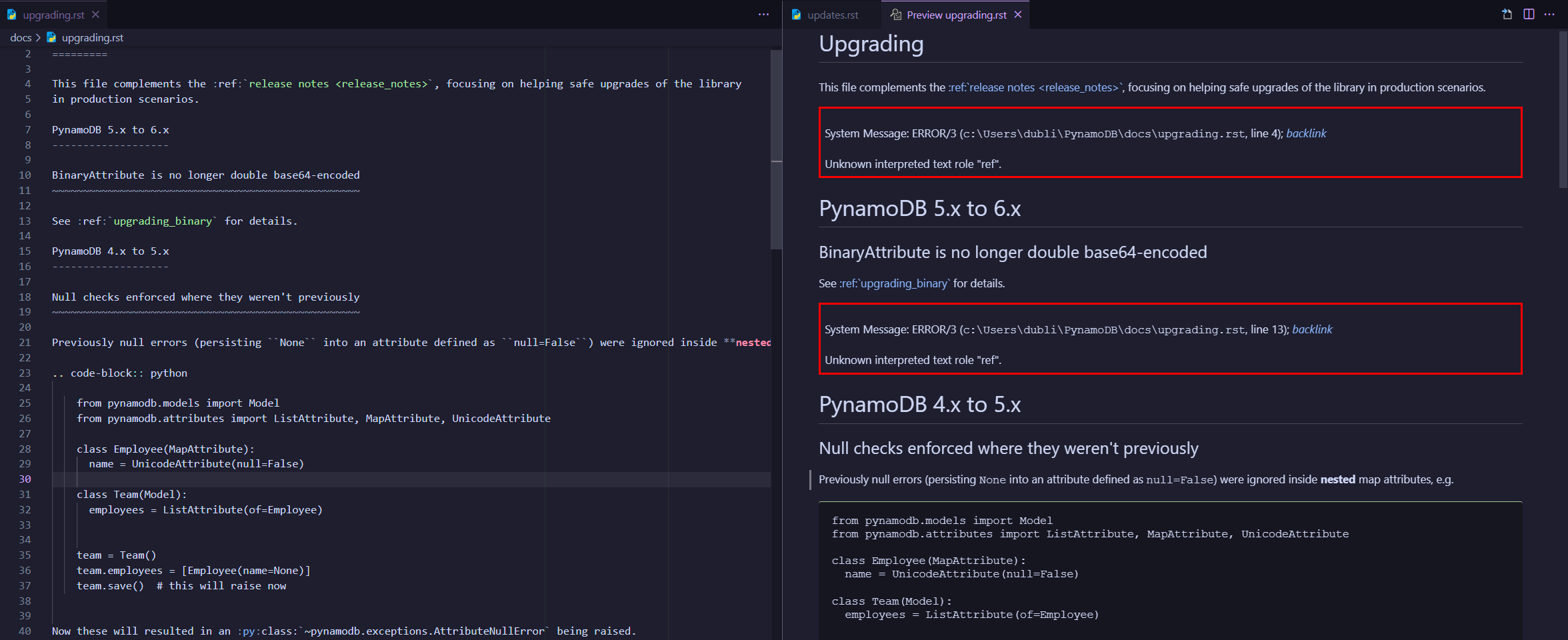Click the docs folder breadcrumb

[21, 38]
